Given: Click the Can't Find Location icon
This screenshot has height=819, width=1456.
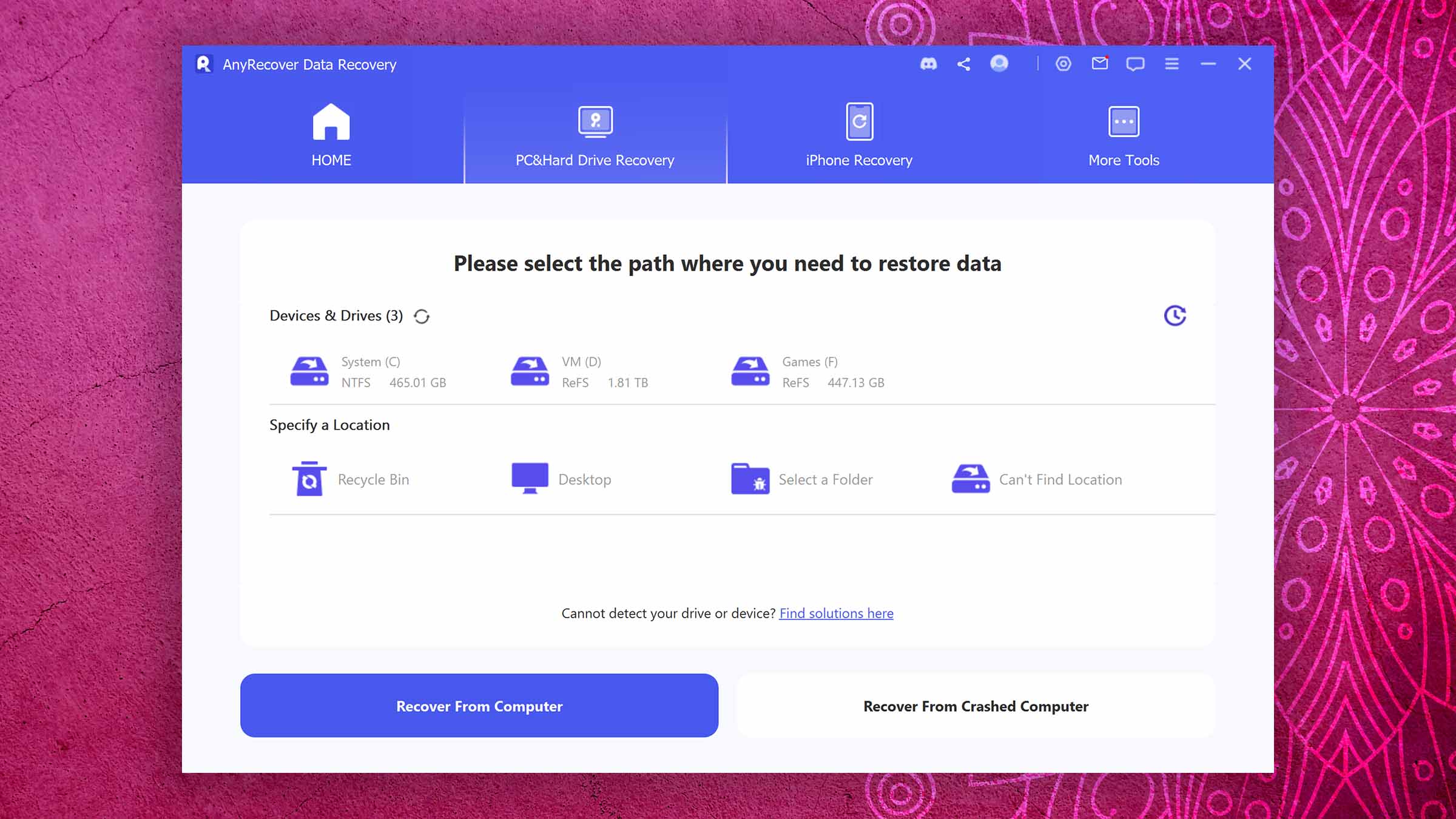Looking at the screenshot, I should [x=971, y=479].
